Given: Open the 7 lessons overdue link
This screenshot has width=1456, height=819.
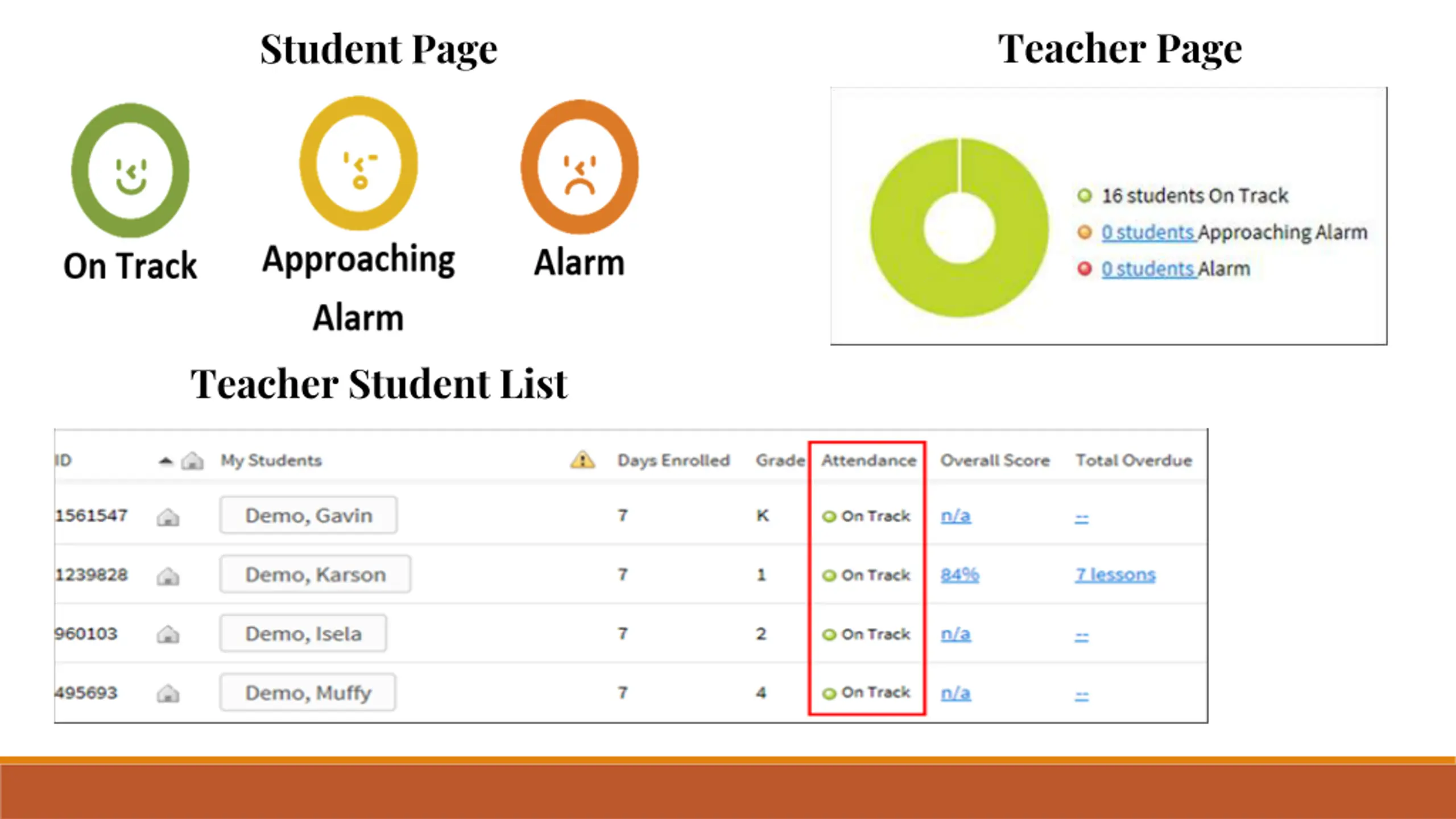Looking at the screenshot, I should [x=1115, y=574].
